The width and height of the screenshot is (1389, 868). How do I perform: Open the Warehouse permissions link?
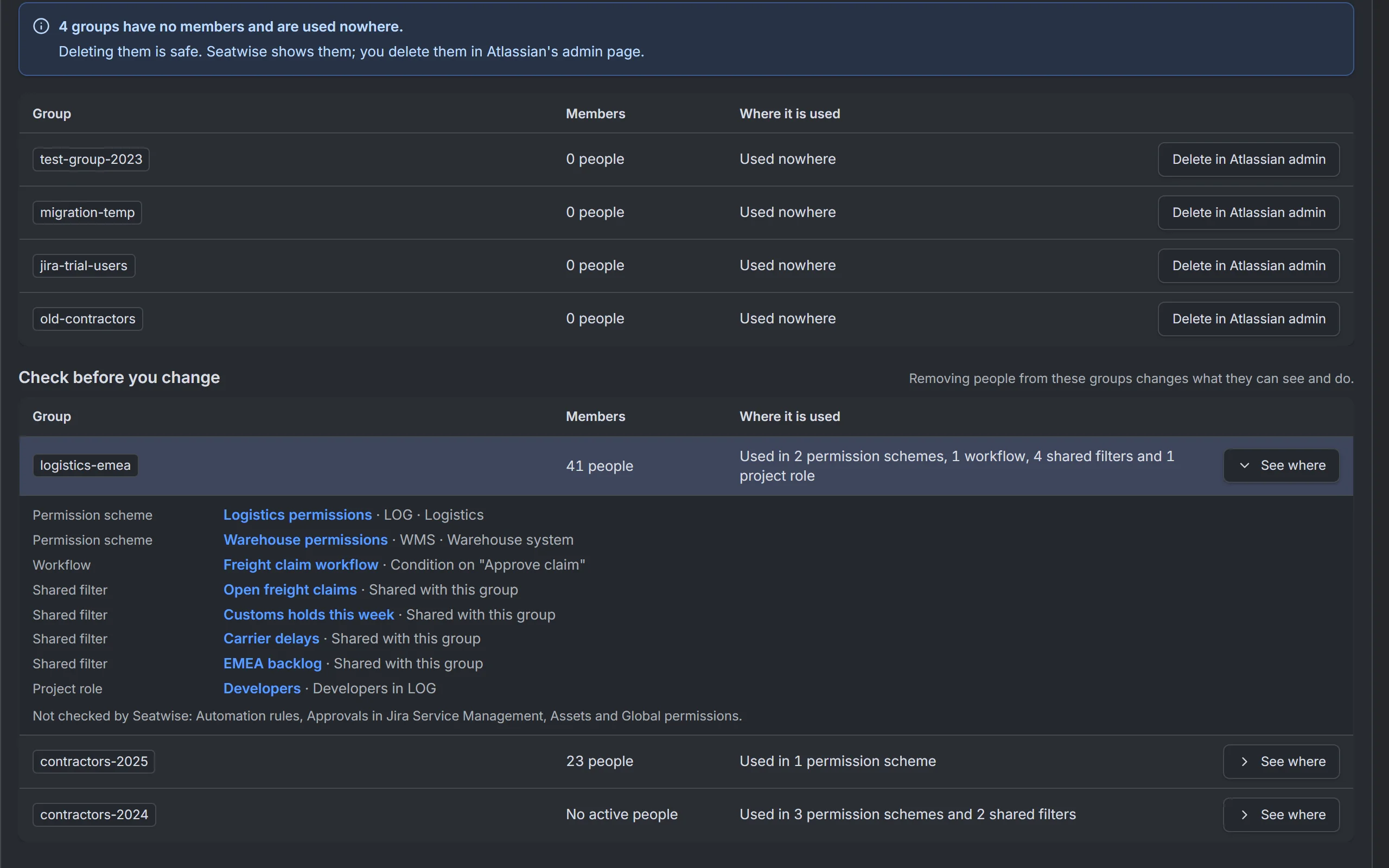(305, 540)
